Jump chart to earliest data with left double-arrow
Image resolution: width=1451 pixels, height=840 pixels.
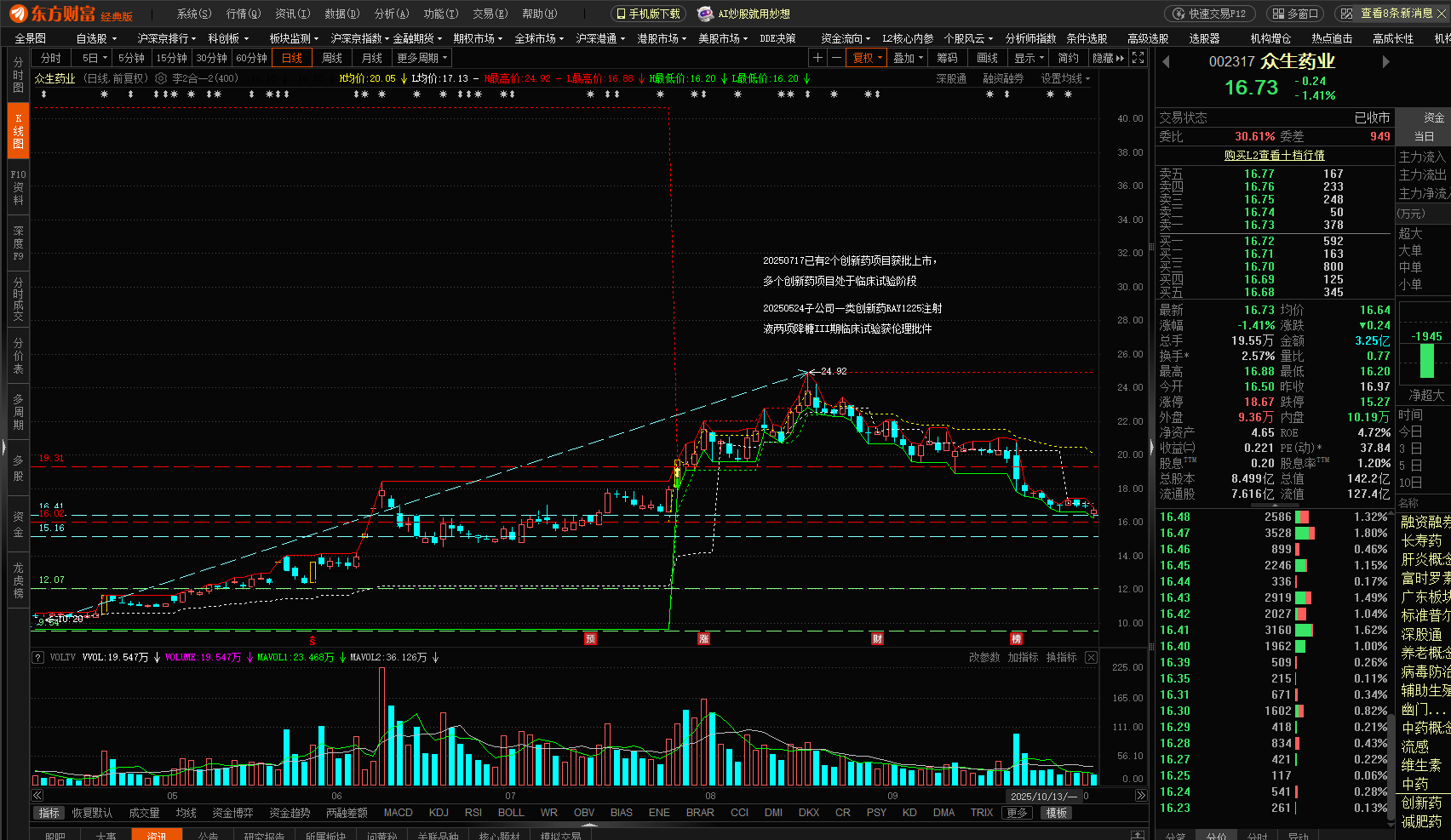pos(37,796)
